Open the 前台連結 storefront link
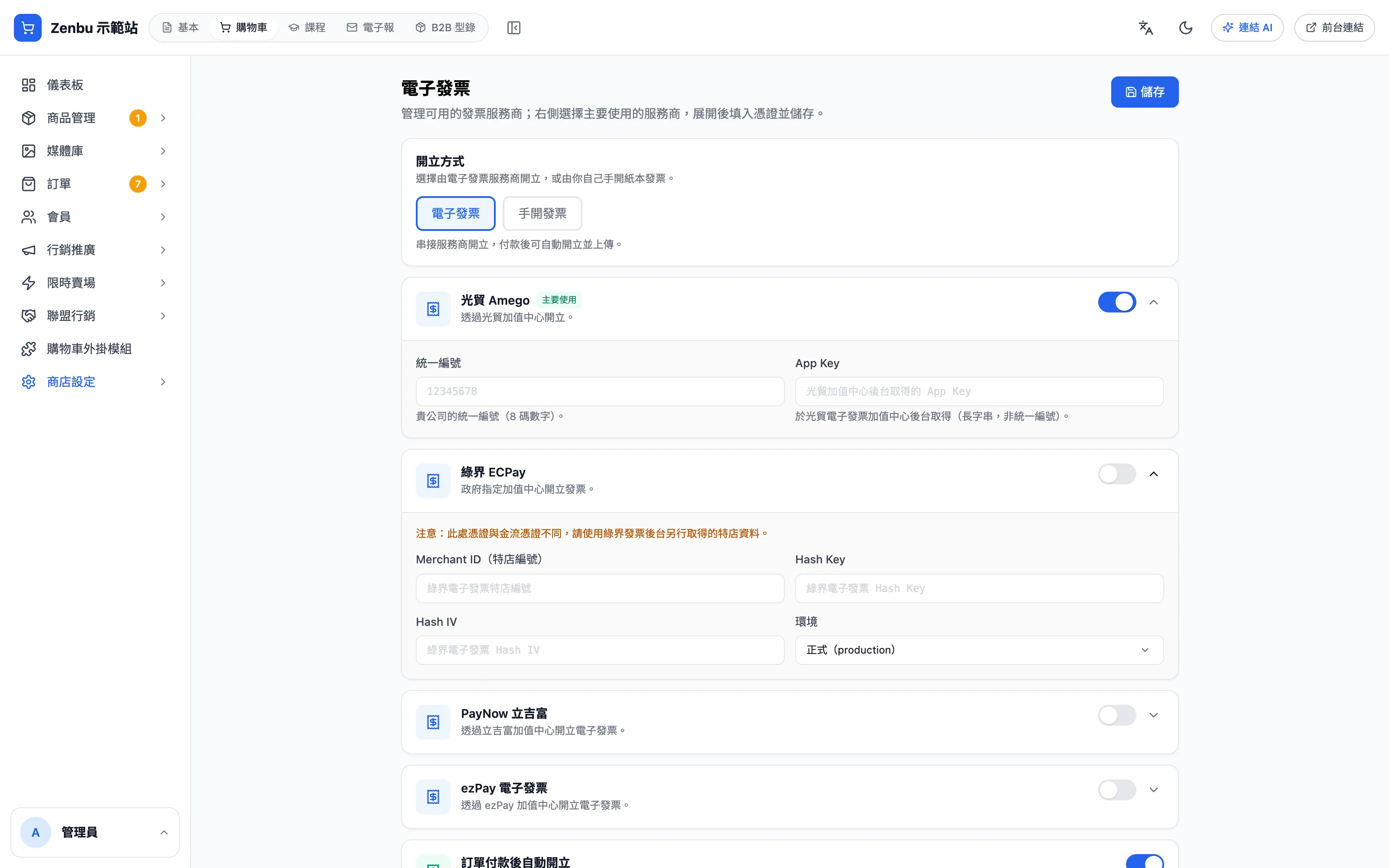This screenshot has height=868, width=1389. click(1334, 27)
